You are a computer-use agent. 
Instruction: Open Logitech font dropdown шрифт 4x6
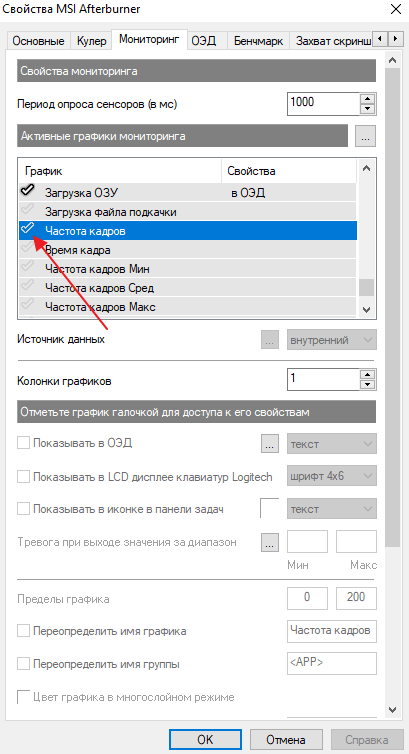(x=332, y=477)
